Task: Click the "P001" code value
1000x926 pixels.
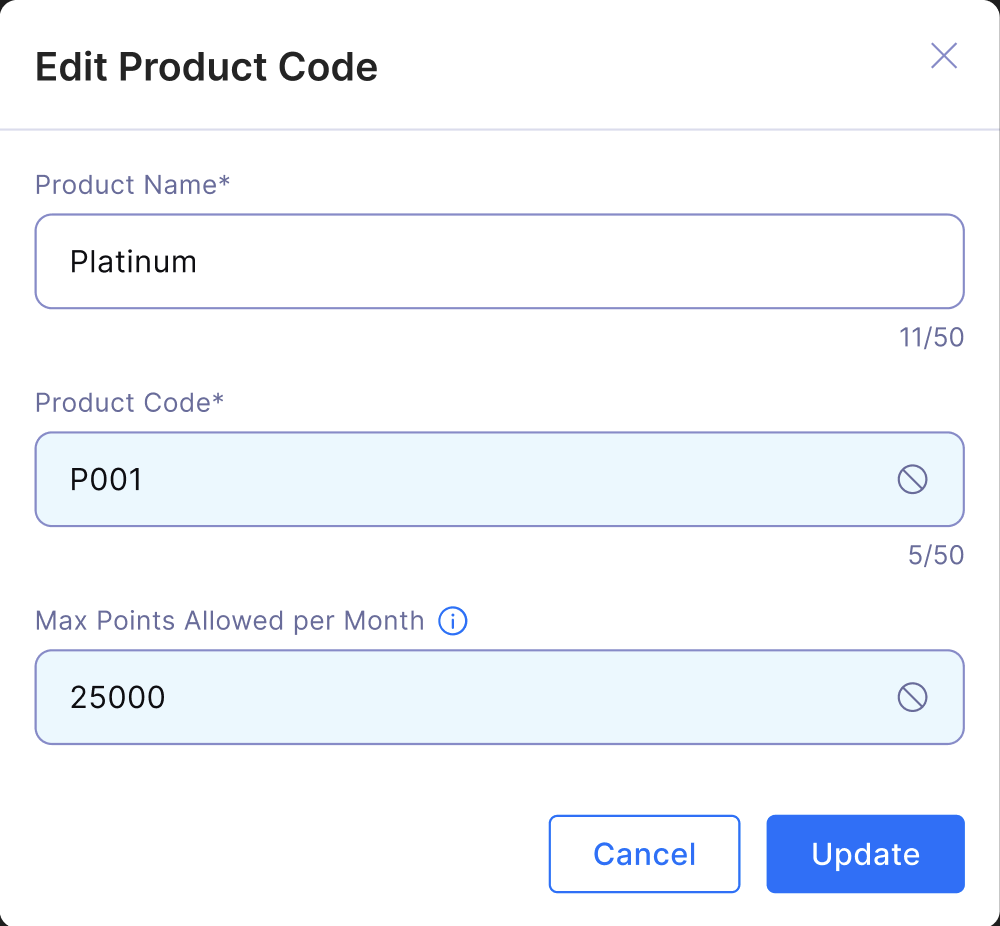Action: (x=106, y=480)
